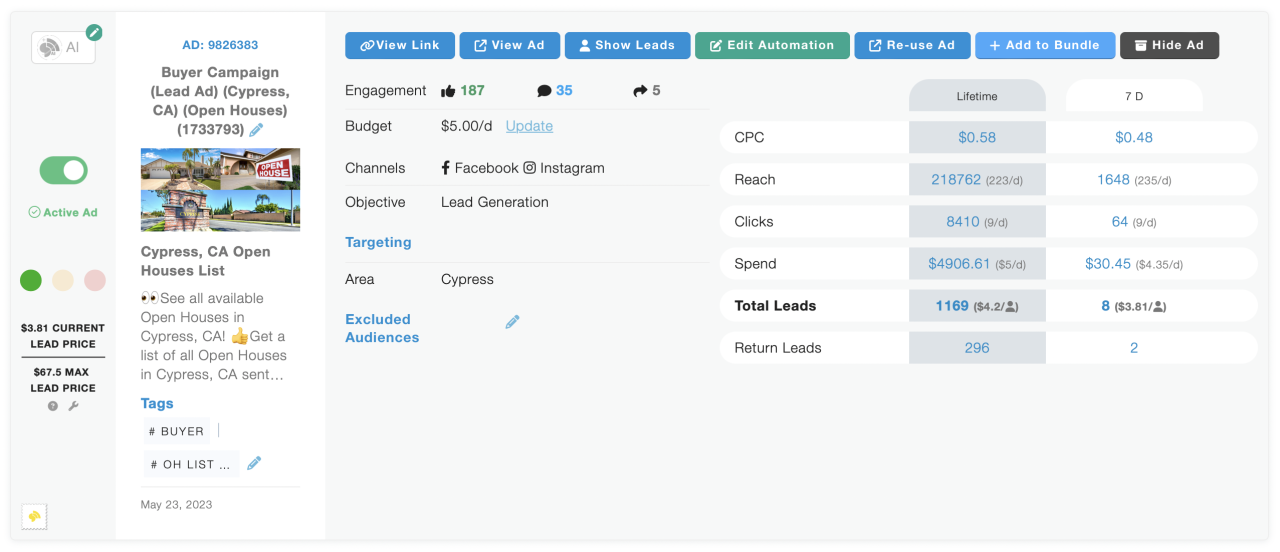The width and height of the screenshot is (1280, 552).
Task: Click the Edit Automation button
Action: pyautogui.click(x=772, y=45)
